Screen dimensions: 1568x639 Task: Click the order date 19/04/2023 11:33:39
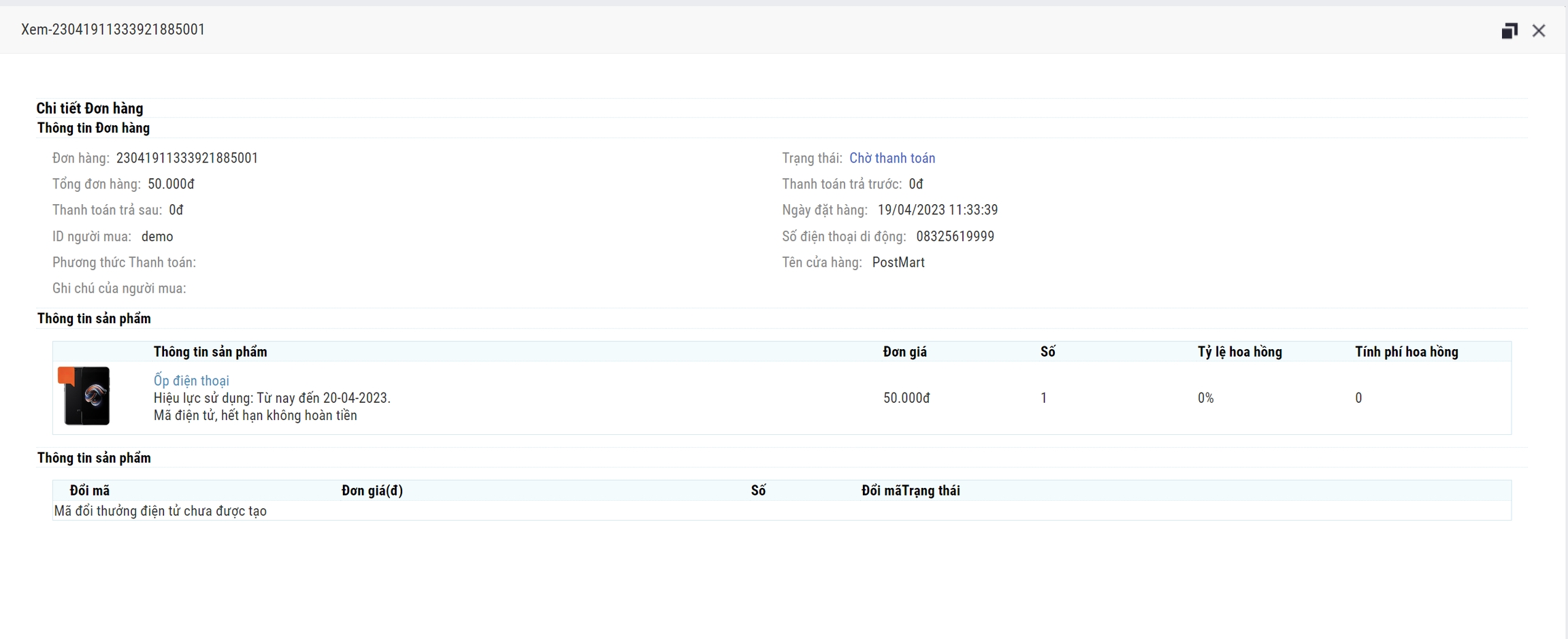937,210
